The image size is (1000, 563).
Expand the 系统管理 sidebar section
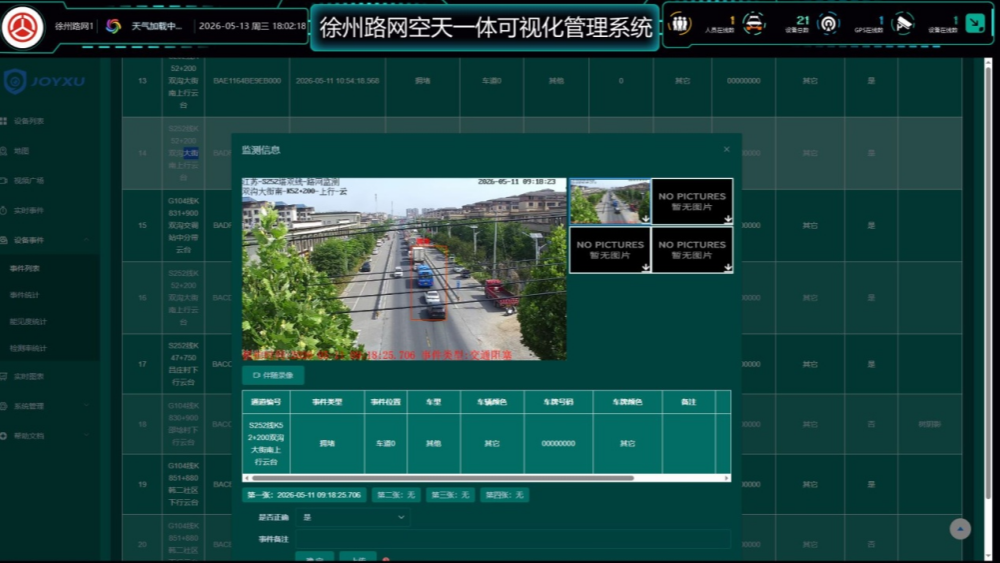tap(86, 406)
